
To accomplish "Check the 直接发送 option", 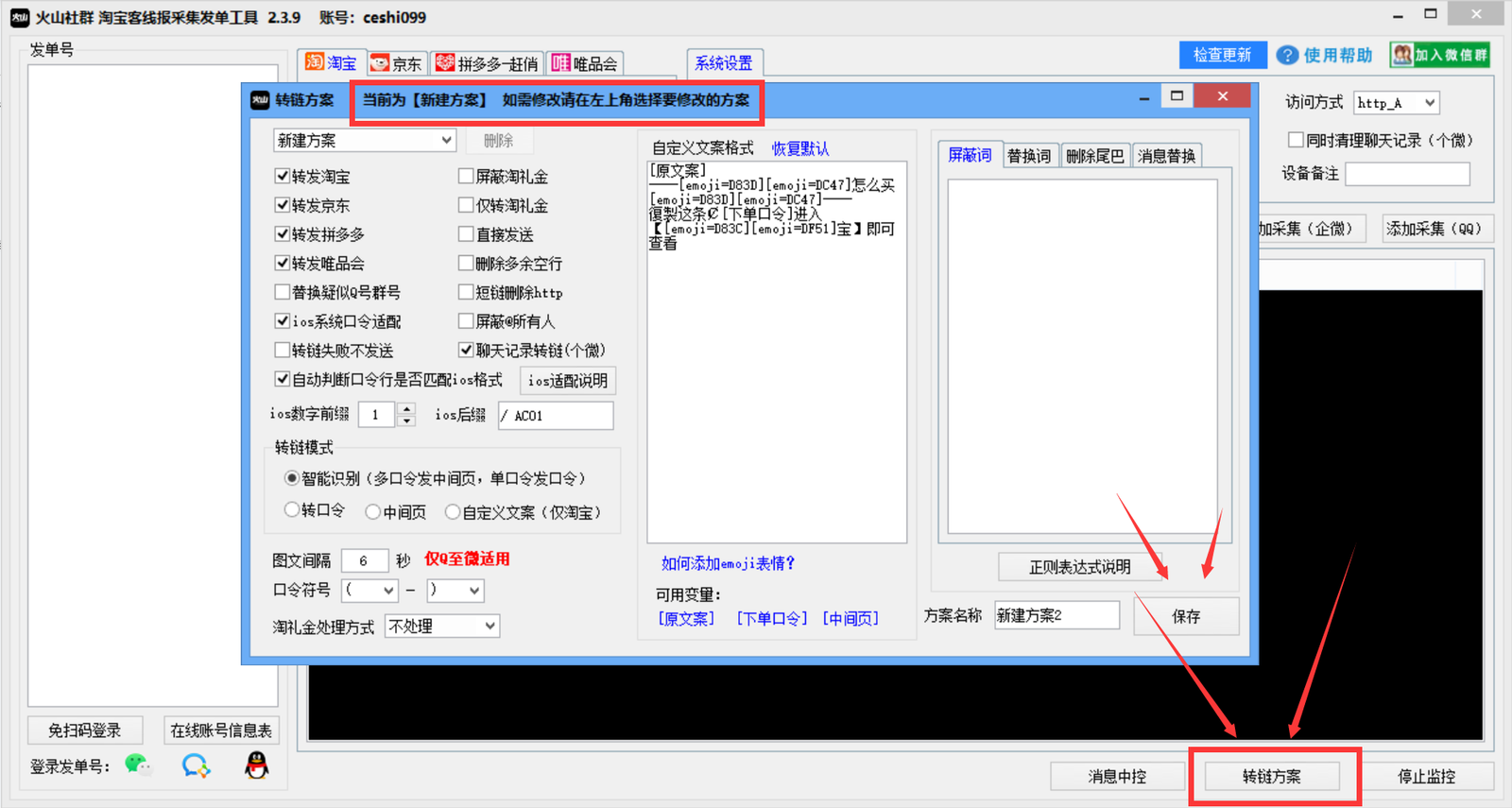I will point(466,233).
